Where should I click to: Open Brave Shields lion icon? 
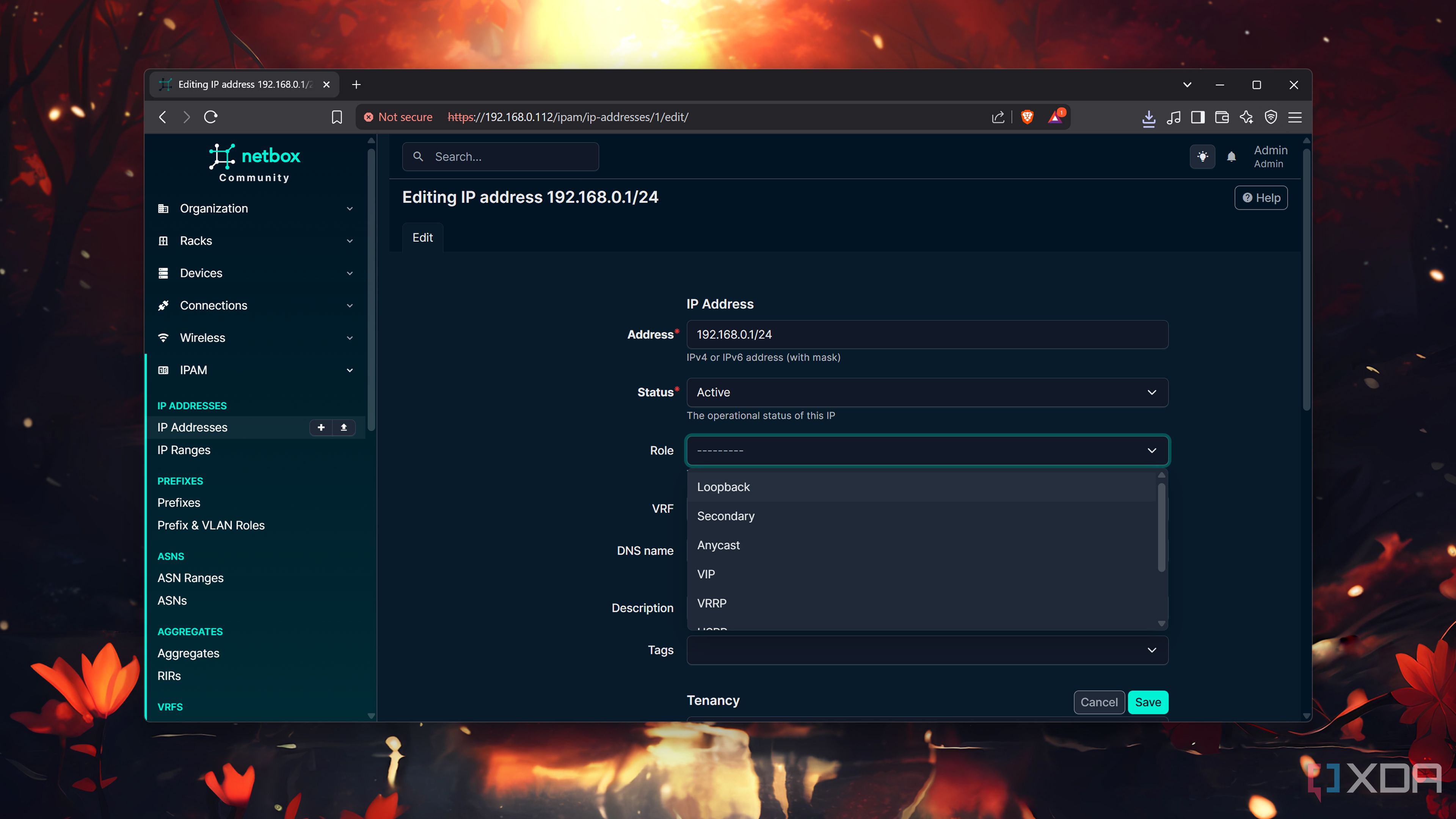tap(1027, 117)
